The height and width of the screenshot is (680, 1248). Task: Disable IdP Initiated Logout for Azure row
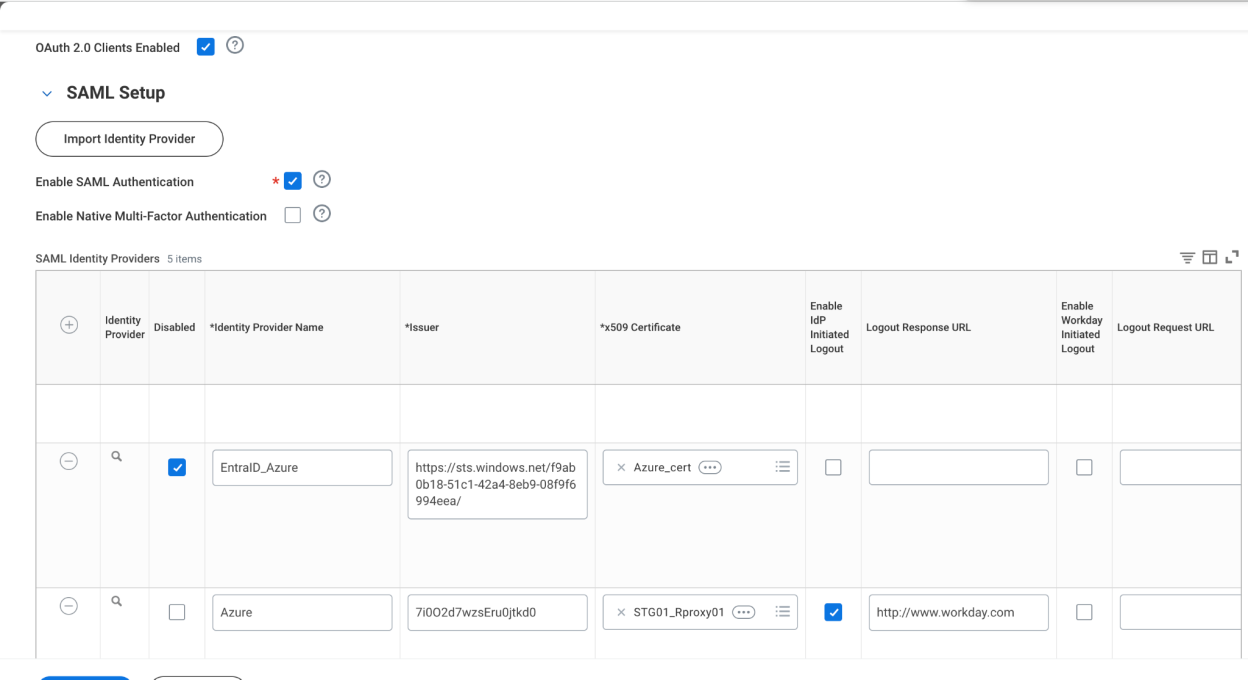pyautogui.click(x=833, y=612)
